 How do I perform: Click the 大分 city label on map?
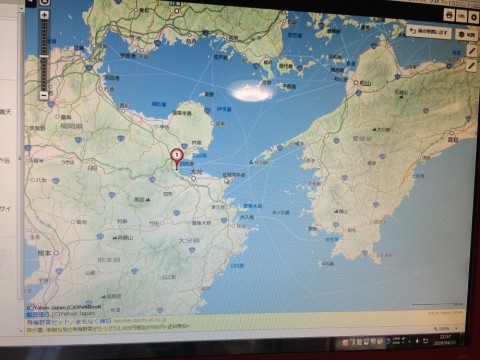(196, 172)
